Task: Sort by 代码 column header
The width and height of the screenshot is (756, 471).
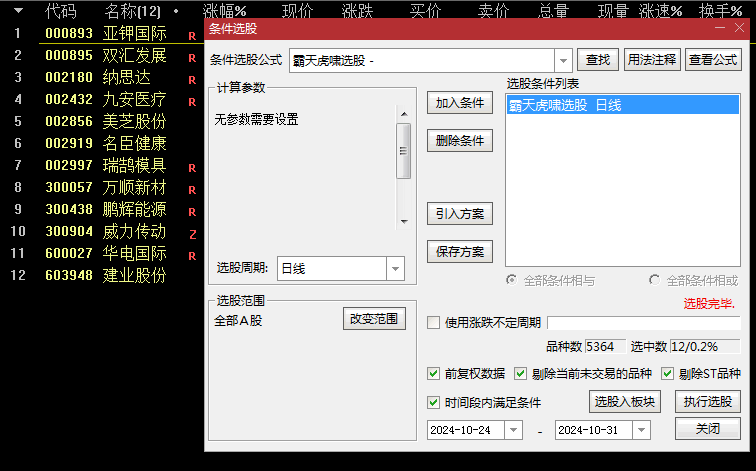Action: click(61, 11)
